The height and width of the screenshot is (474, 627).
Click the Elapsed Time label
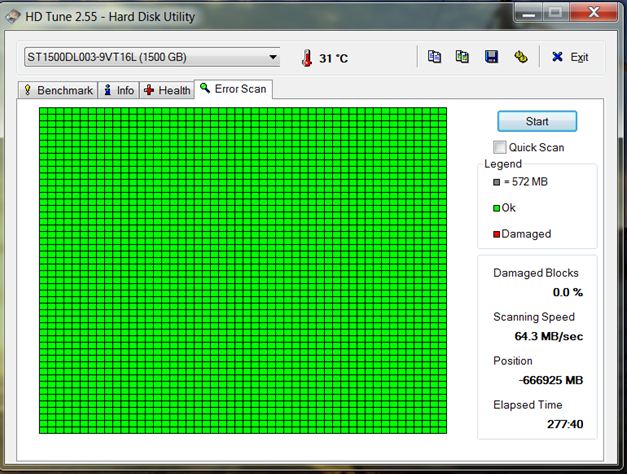tap(528, 405)
